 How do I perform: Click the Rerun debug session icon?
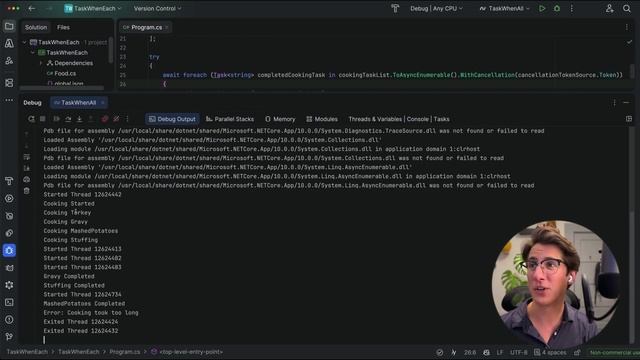(31, 119)
